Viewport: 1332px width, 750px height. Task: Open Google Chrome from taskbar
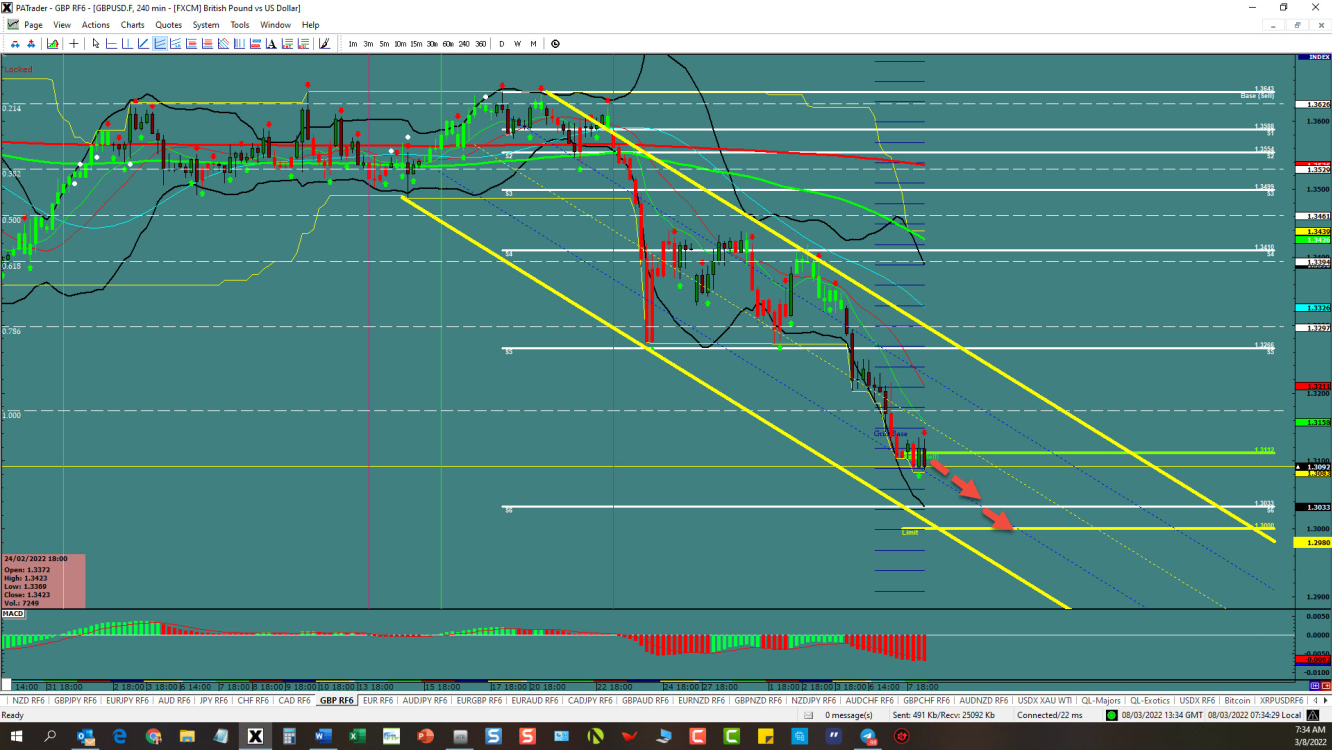point(153,736)
